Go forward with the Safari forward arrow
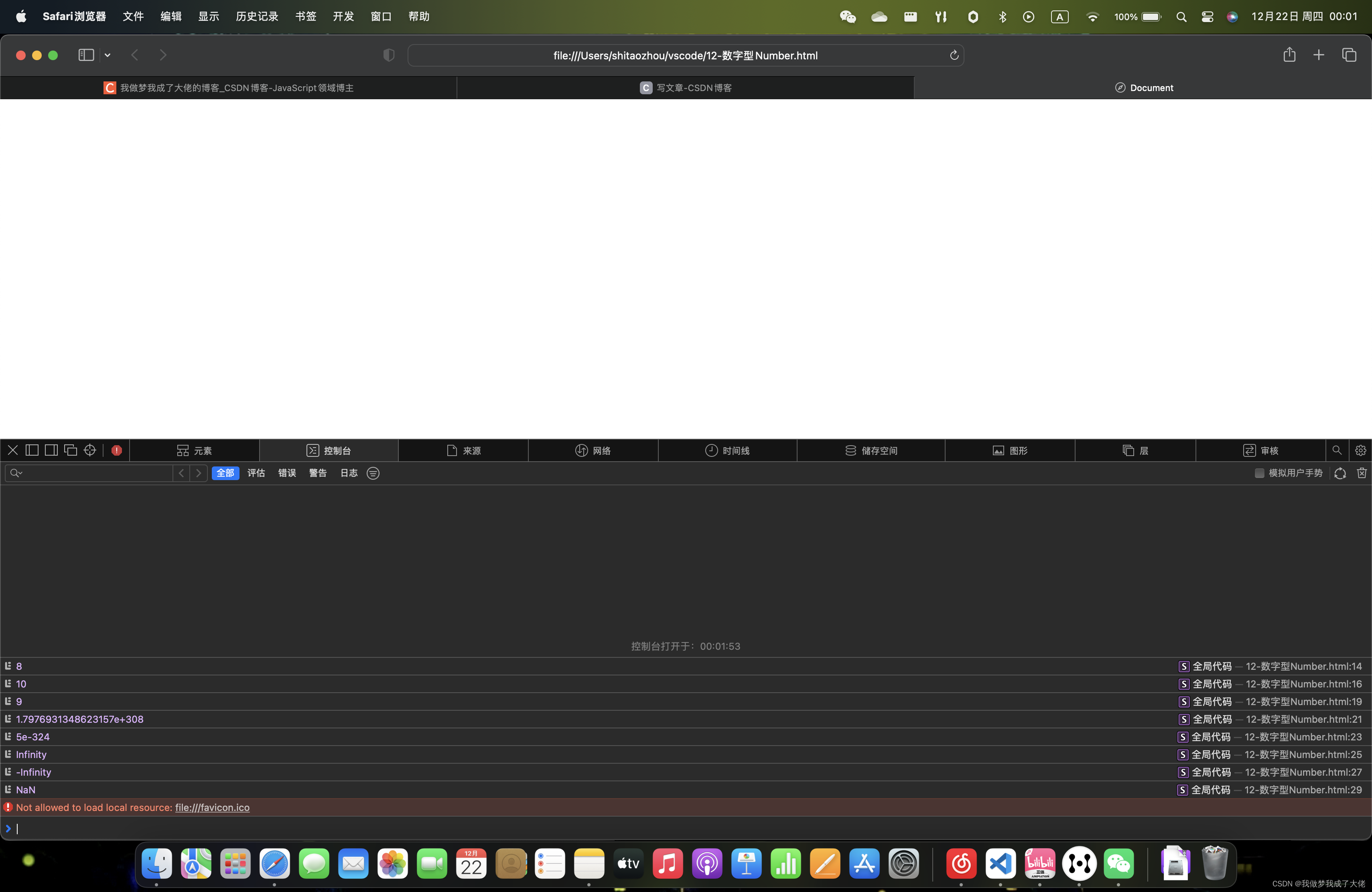The image size is (1372, 892). (163, 55)
